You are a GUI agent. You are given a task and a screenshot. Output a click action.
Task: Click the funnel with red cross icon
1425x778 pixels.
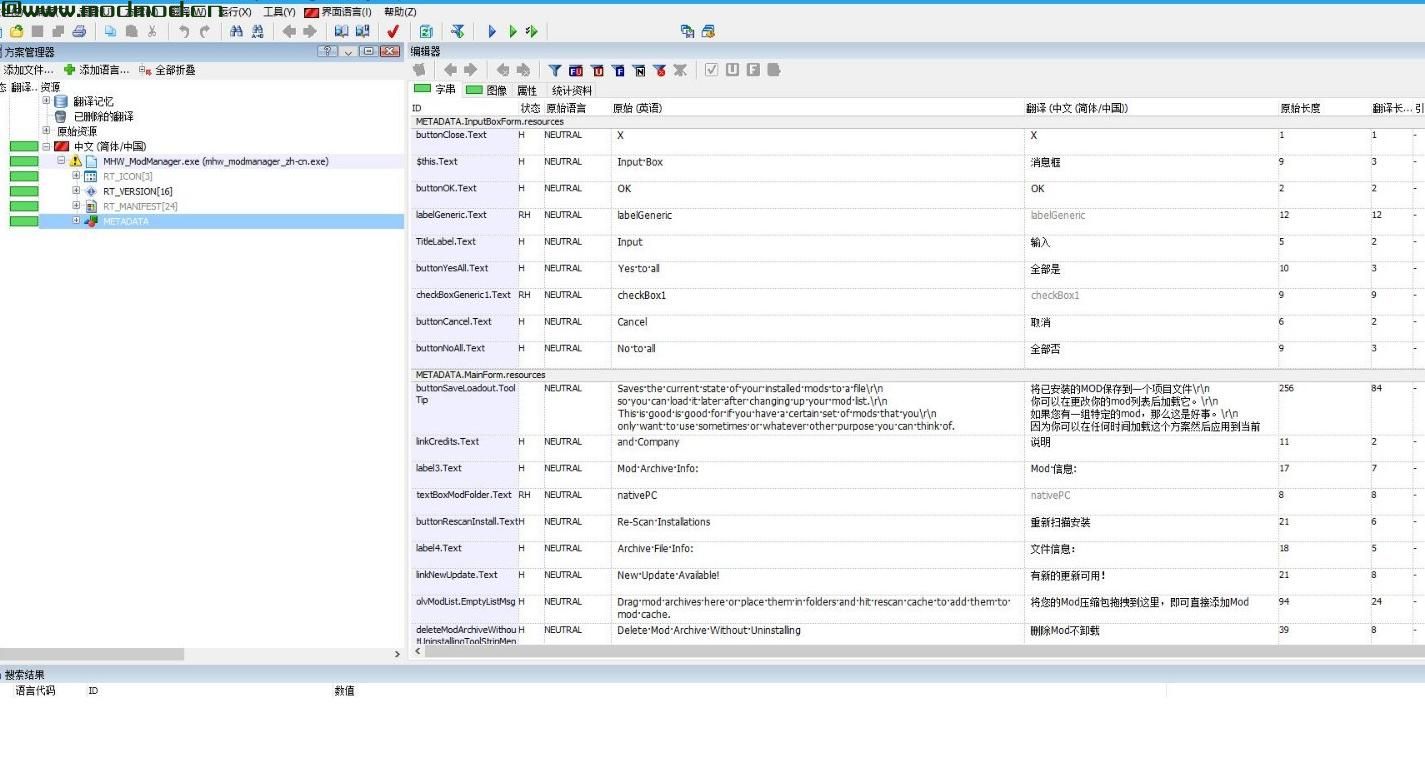click(x=659, y=70)
